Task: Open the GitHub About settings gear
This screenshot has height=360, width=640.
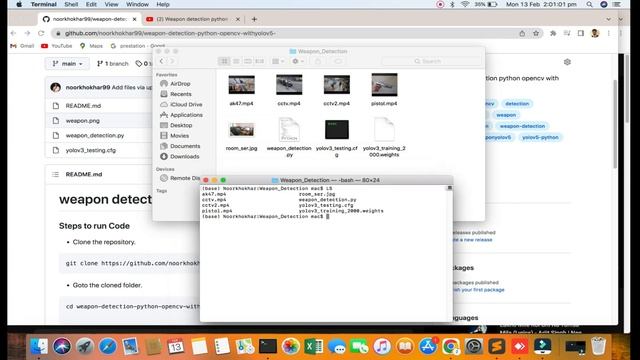Action: click(x=567, y=62)
